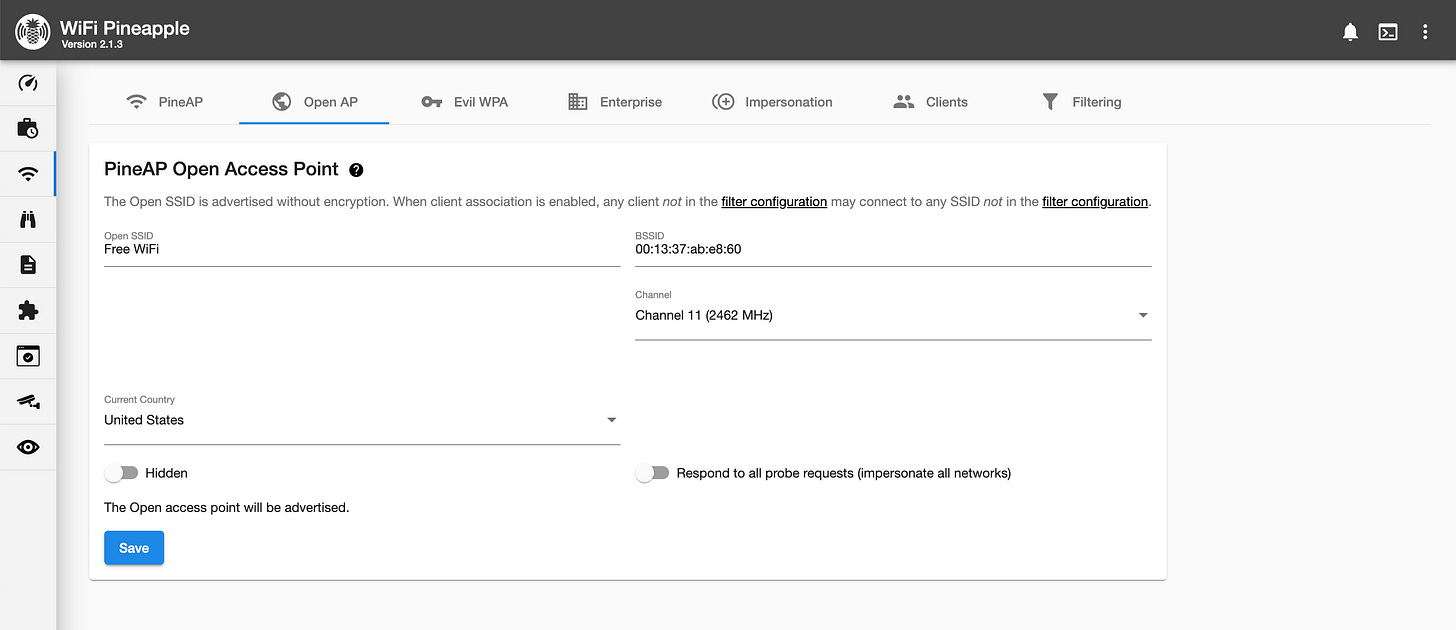Select the checked-window Filters sidebar icon
The width and height of the screenshot is (1456, 630).
[27, 356]
